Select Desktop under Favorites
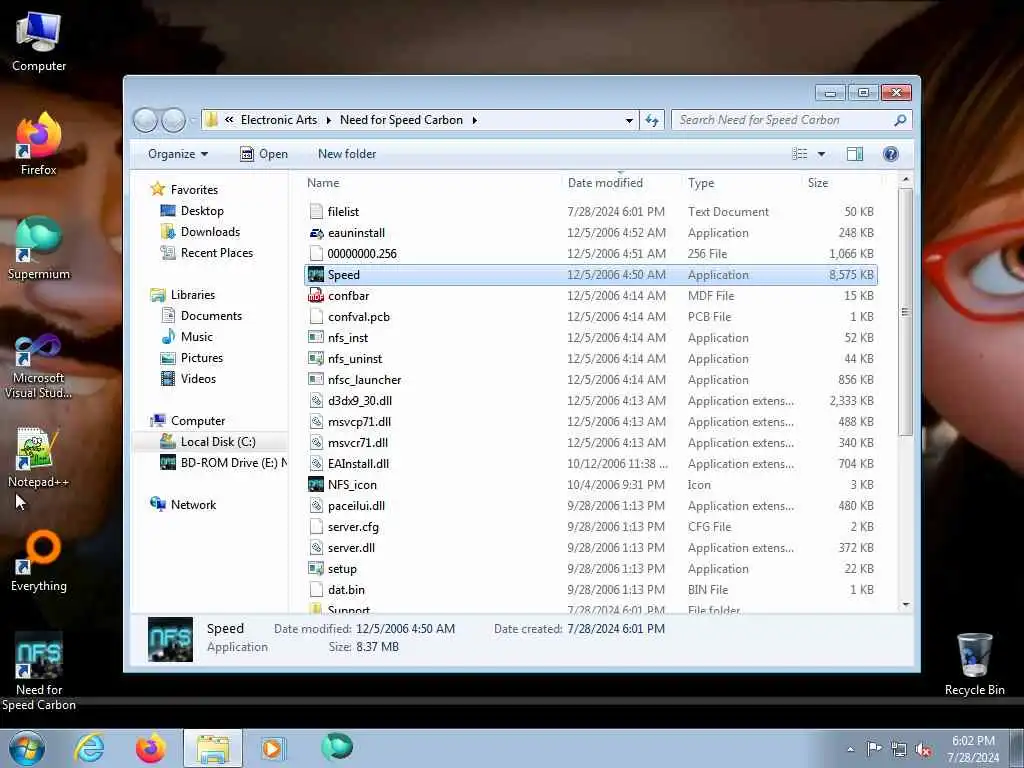1024x768 pixels. tap(192, 211)
